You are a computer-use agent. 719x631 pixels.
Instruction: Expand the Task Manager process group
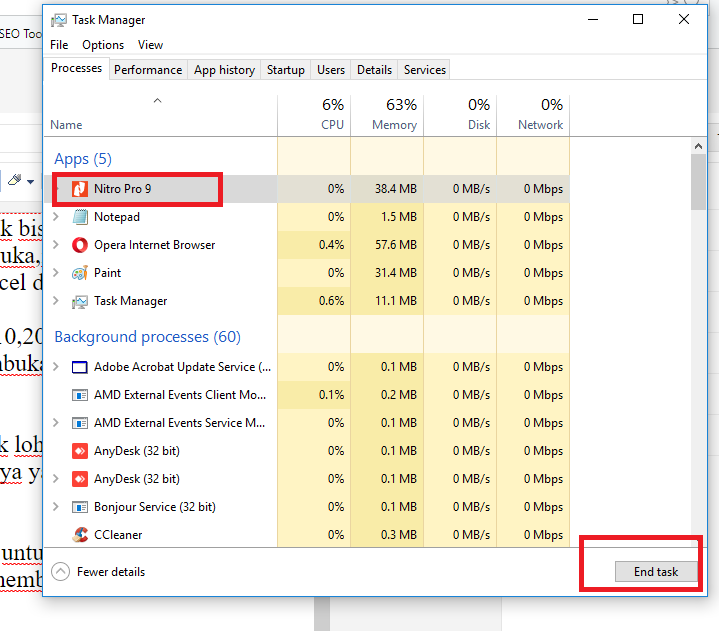click(56, 300)
